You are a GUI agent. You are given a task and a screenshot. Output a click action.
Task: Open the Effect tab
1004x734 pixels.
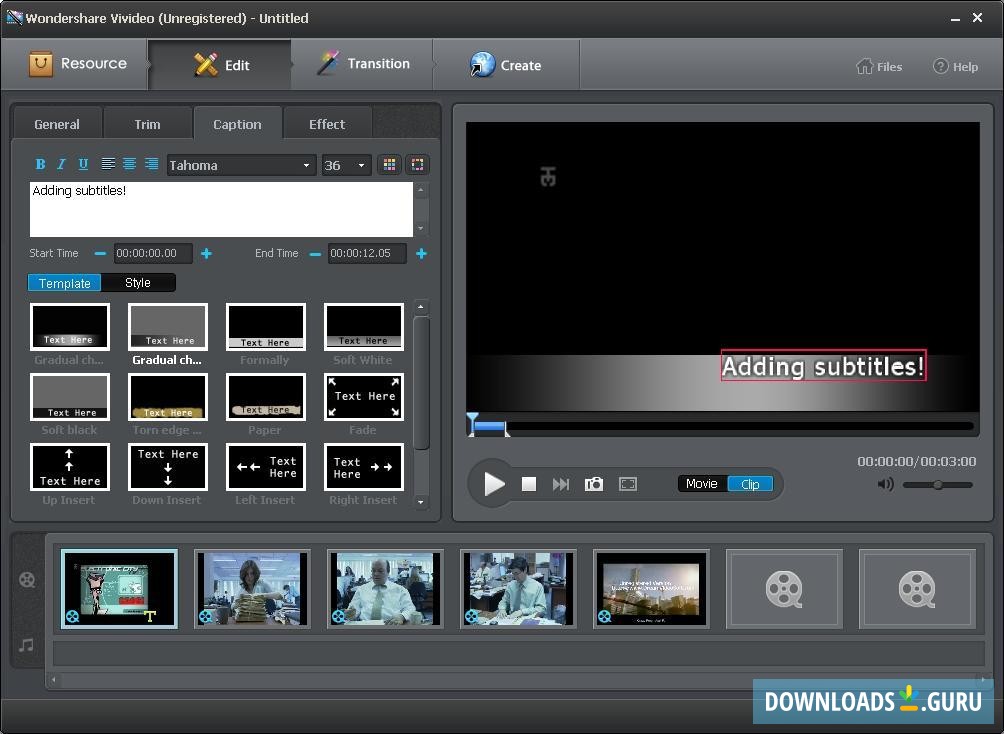pos(326,123)
